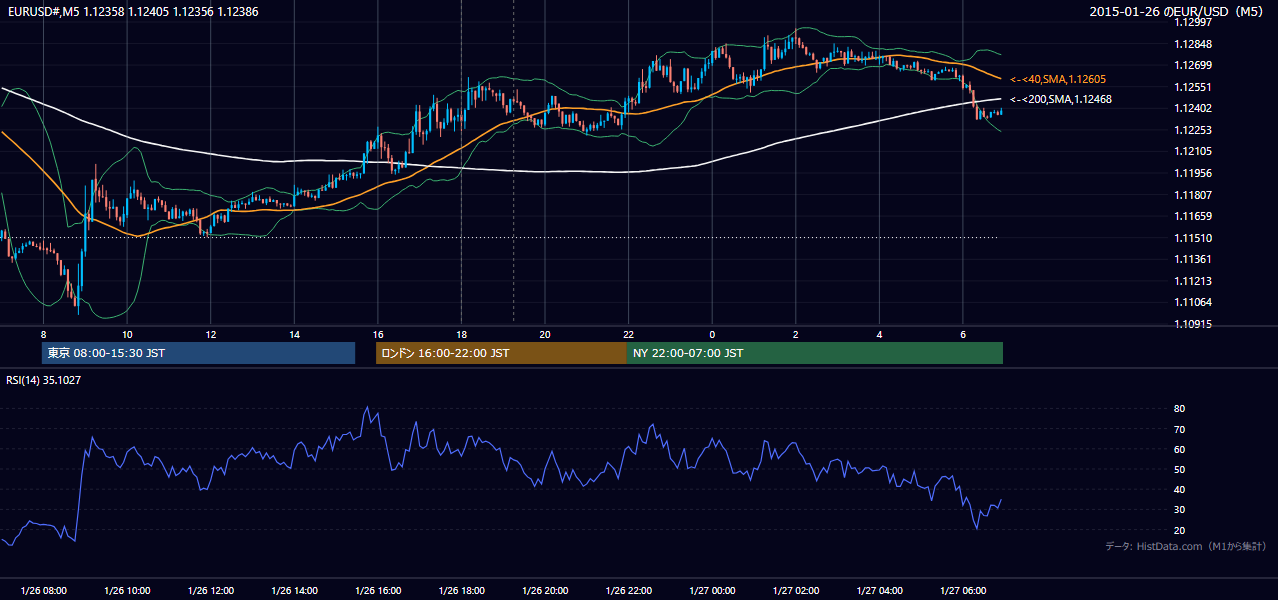Viewport: 1278px width, 600px height.
Task: Click hour label 16 under the price chart
Action: pos(377,334)
